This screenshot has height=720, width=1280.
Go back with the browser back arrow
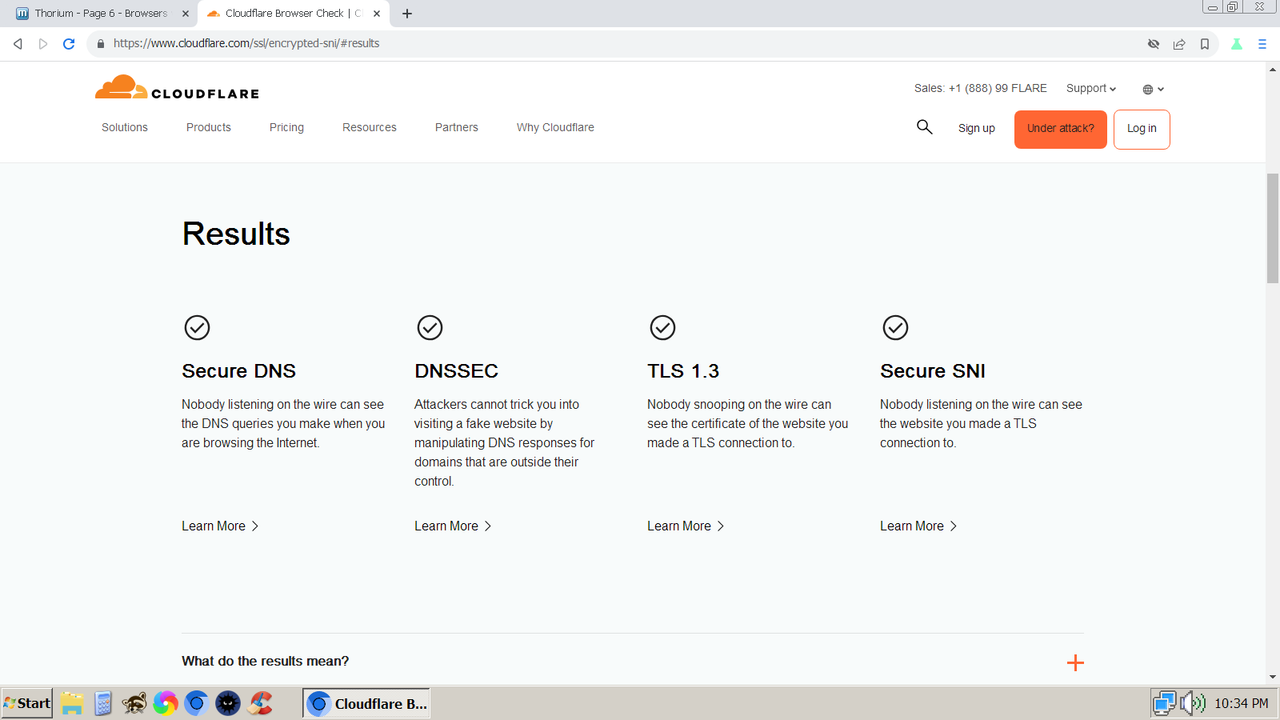point(17,44)
